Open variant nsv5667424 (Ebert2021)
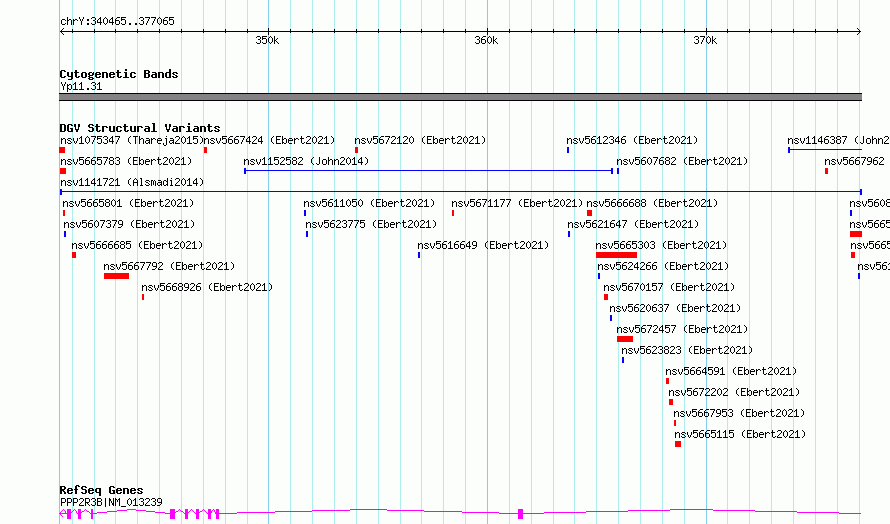The height and width of the screenshot is (524, 890). coord(270,140)
